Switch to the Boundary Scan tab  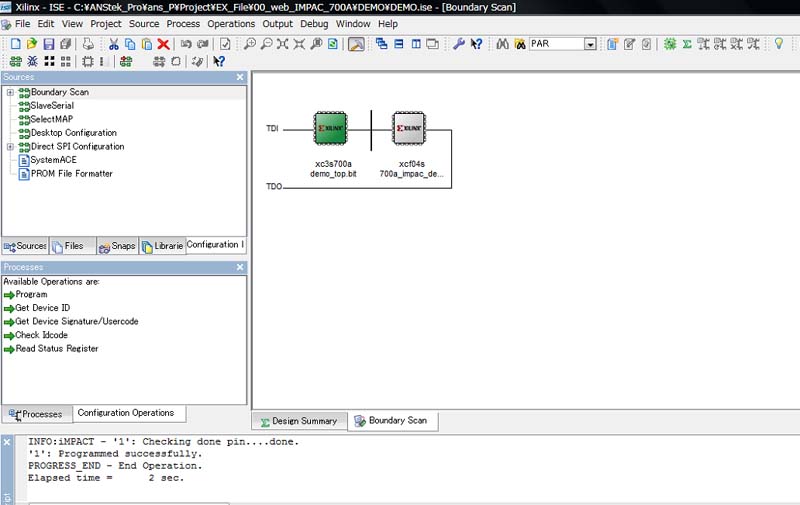[x=392, y=421]
